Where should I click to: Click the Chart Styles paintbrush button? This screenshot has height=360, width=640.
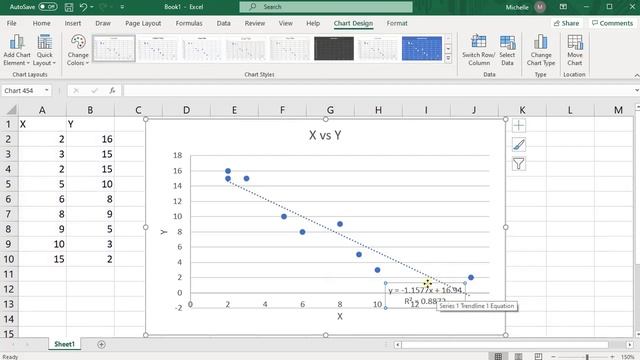(519, 144)
